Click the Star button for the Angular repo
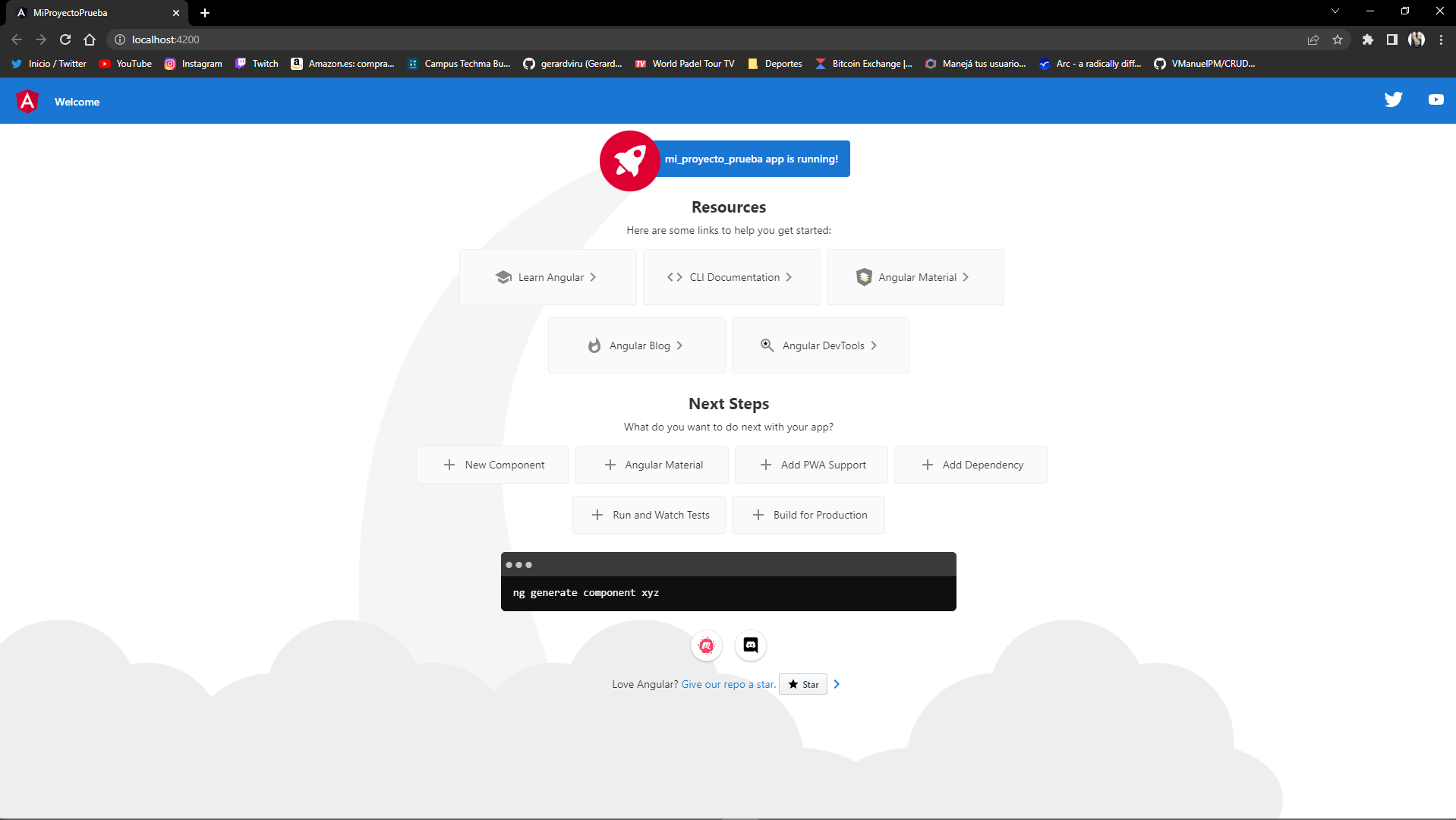The height and width of the screenshot is (820, 1456). [x=802, y=683]
